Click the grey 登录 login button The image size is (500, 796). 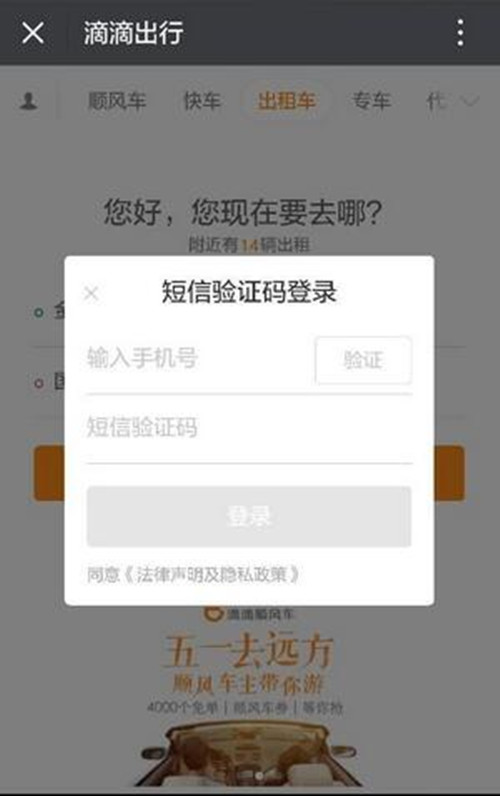click(249, 516)
